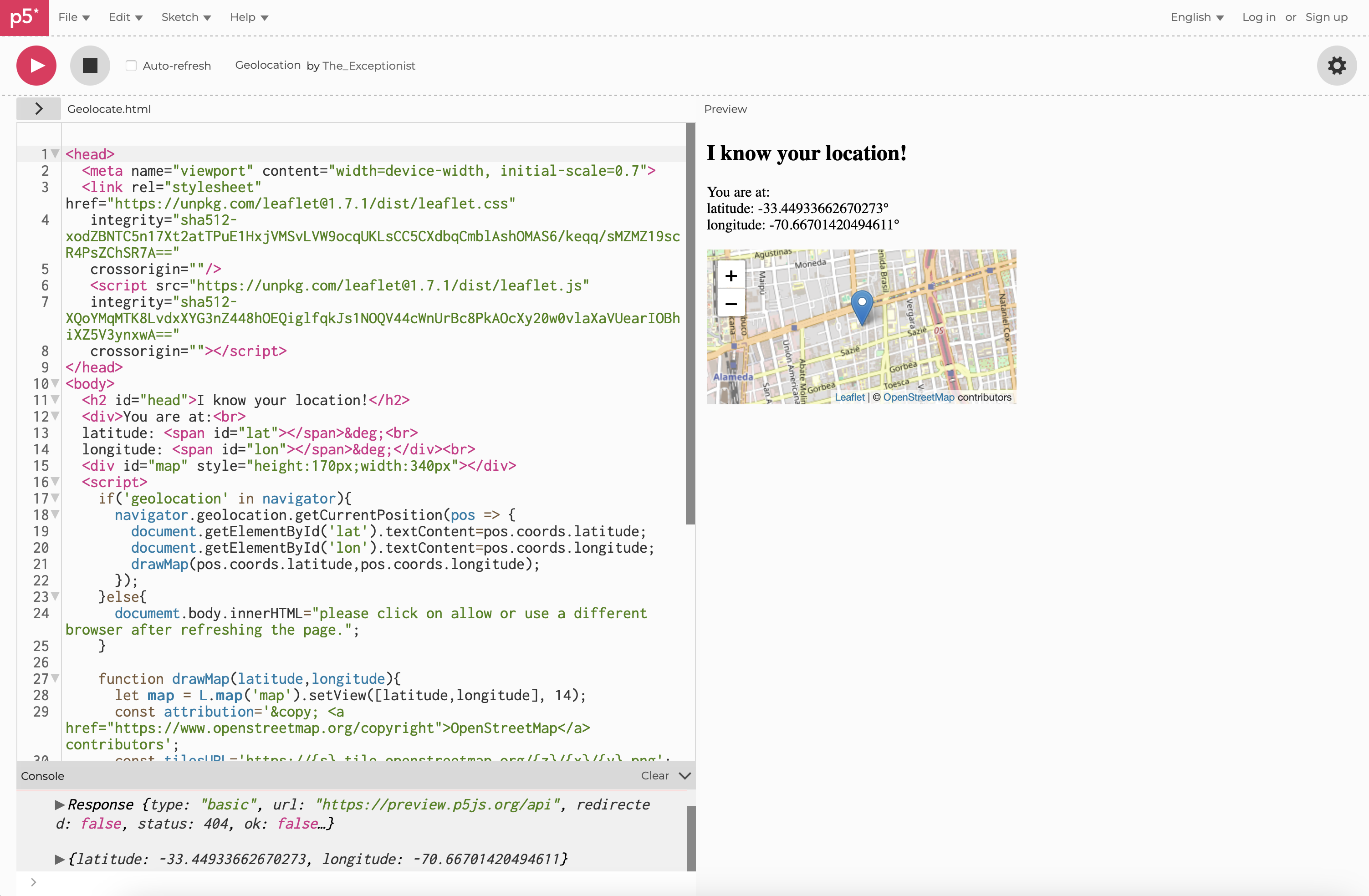Stop the running sketch
This screenshot has width=1369, height=896.
click(x=90, y=66)
